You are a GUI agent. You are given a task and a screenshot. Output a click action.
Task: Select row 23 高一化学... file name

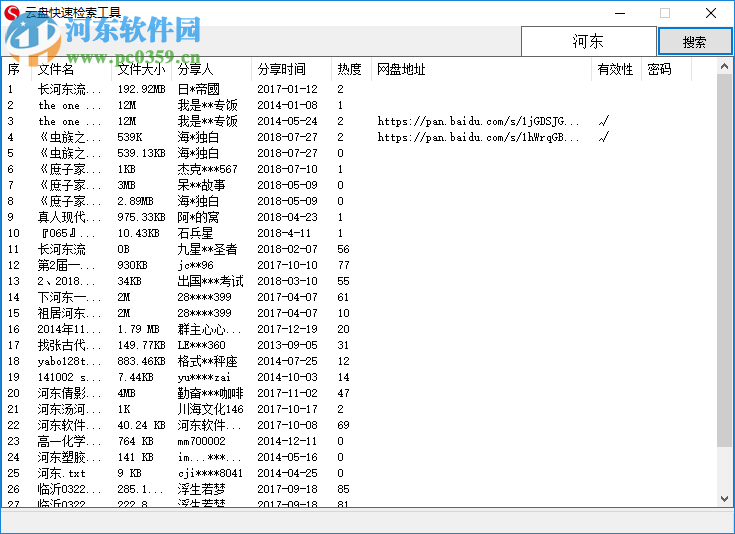point(69,441)
